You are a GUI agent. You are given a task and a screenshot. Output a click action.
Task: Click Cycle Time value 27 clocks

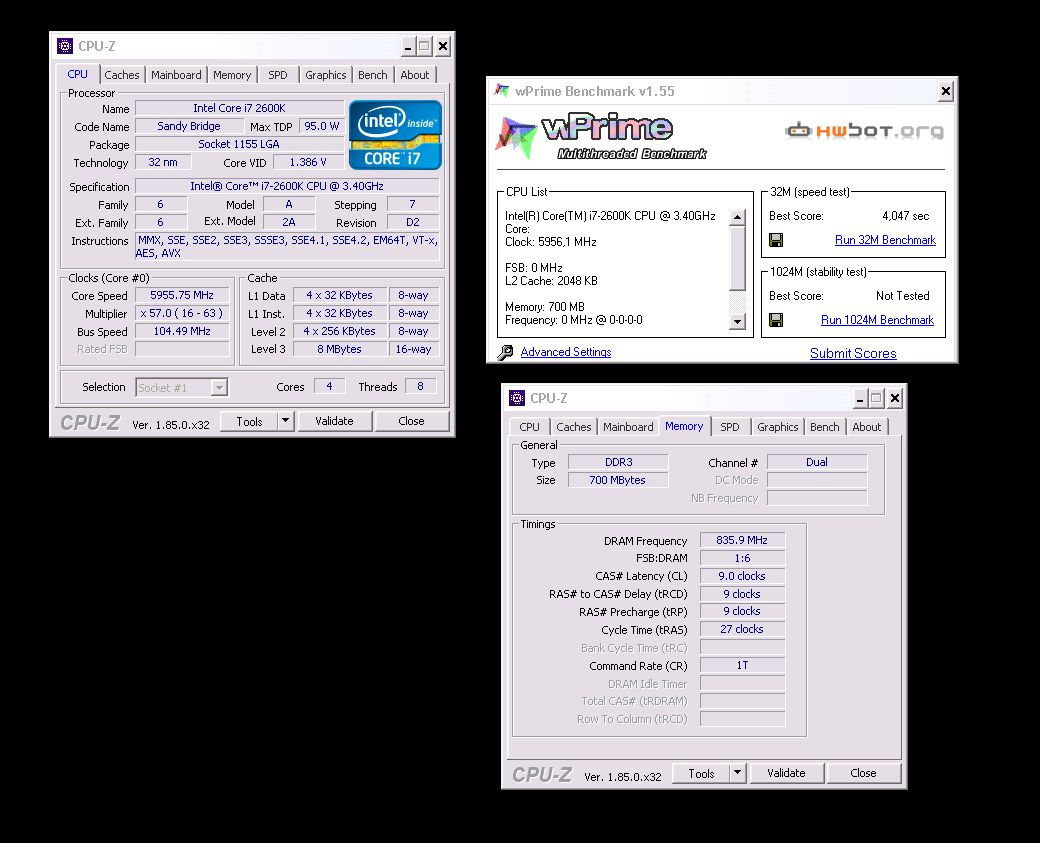pyautogui.click(x=742, y=629)
